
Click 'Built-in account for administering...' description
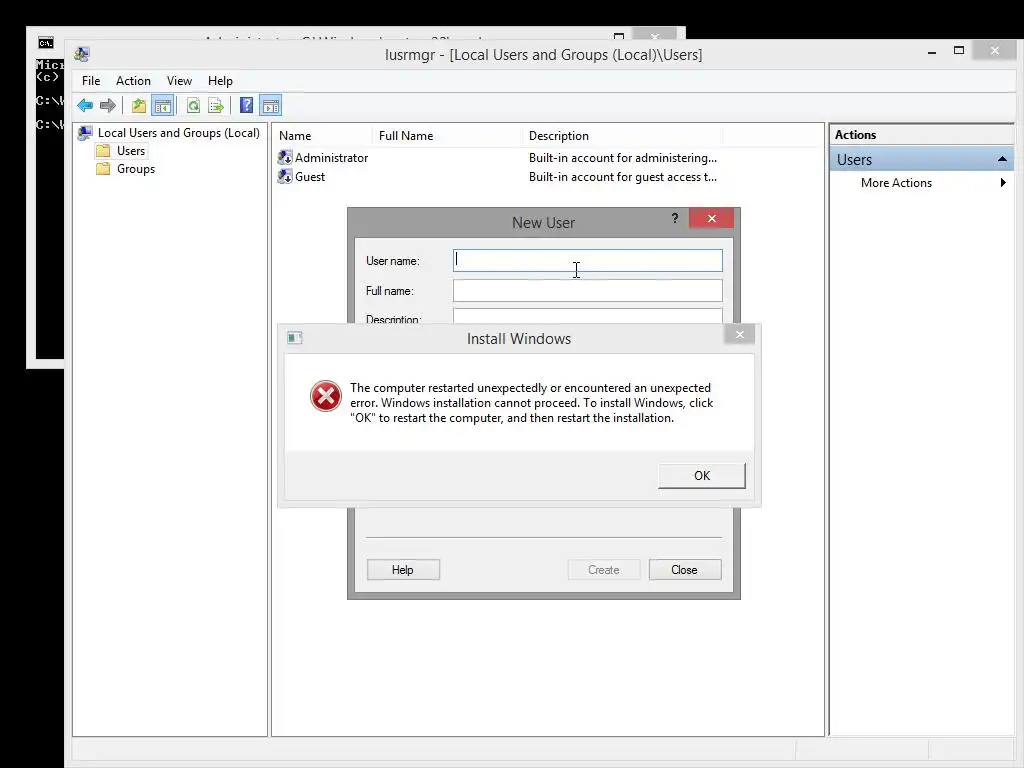click(622, 157)
